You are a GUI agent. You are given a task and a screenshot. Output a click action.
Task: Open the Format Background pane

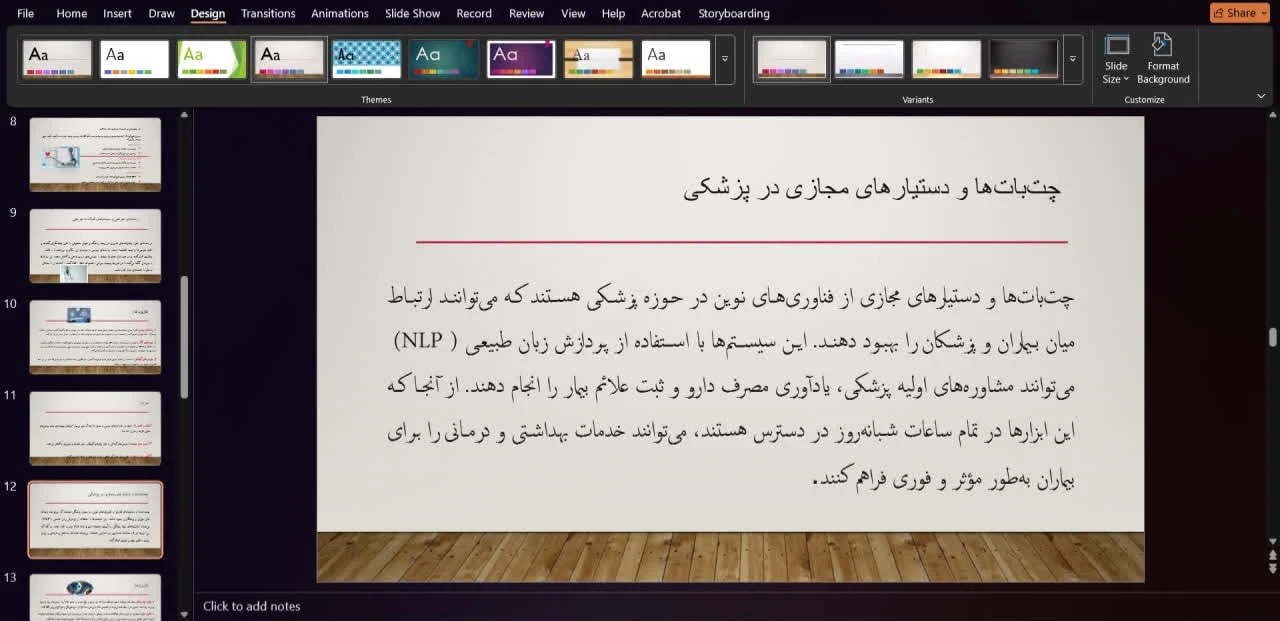click(x=1163, y=59)
